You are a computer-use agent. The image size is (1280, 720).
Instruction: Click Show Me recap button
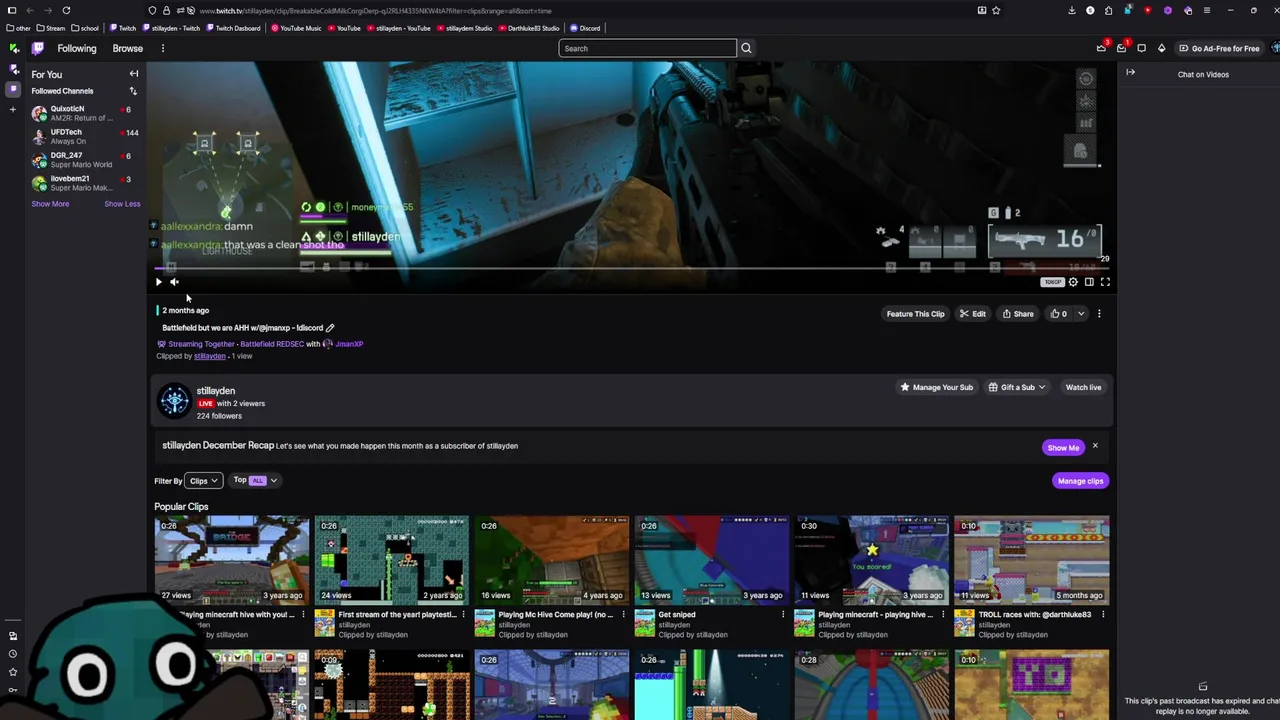(x=1063, y=448)
